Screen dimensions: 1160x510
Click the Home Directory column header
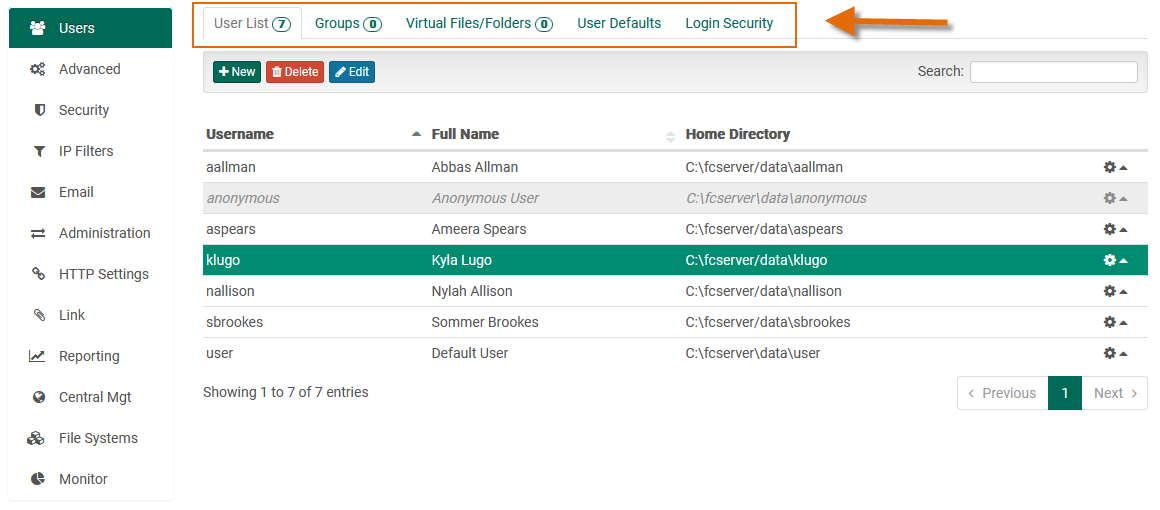738,134
